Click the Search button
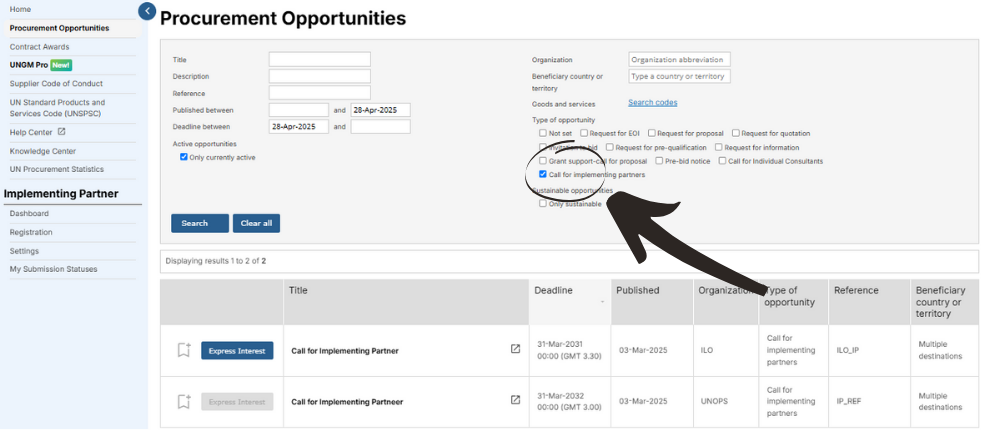 (200, 224)
